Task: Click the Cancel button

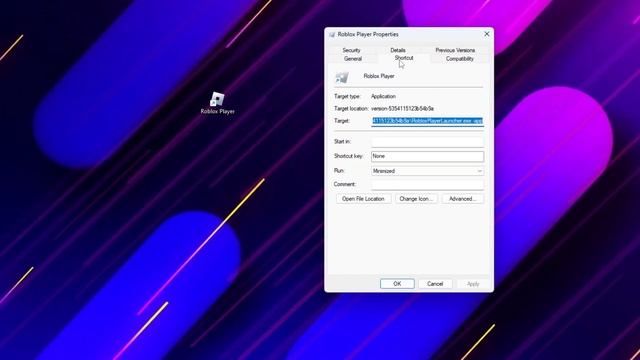Action: coord(435,284)
